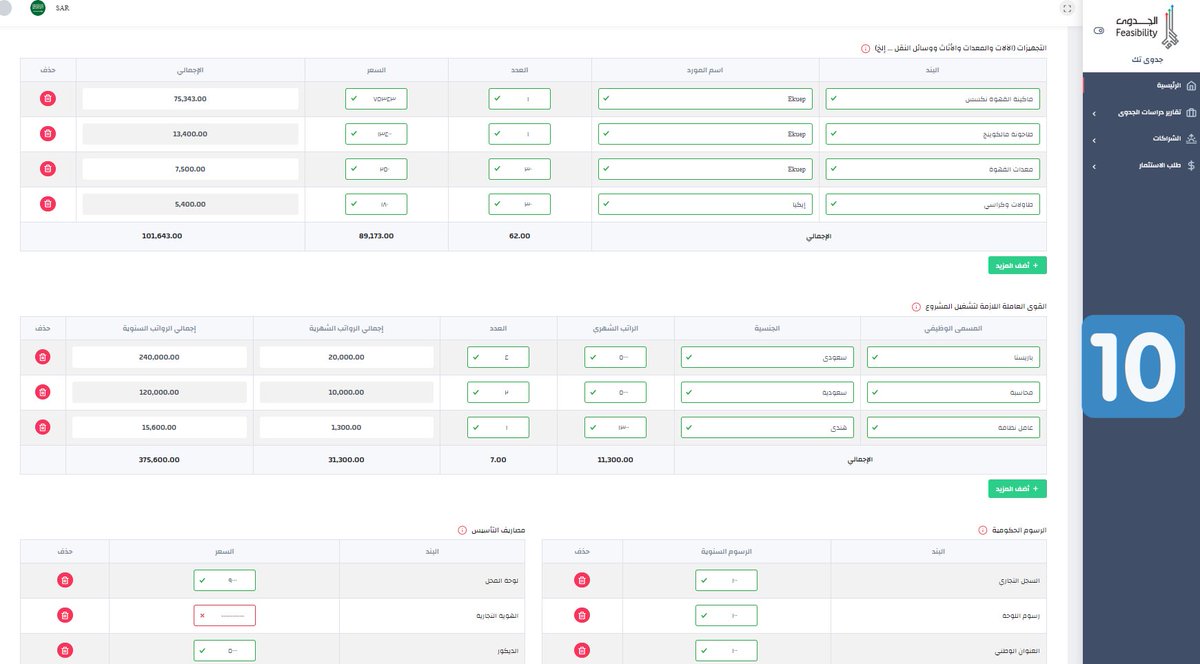Edit supplier Ekuep in 13,400.00 row
The height and width of the screenshot is (664, 1200).
click(705, 134)
